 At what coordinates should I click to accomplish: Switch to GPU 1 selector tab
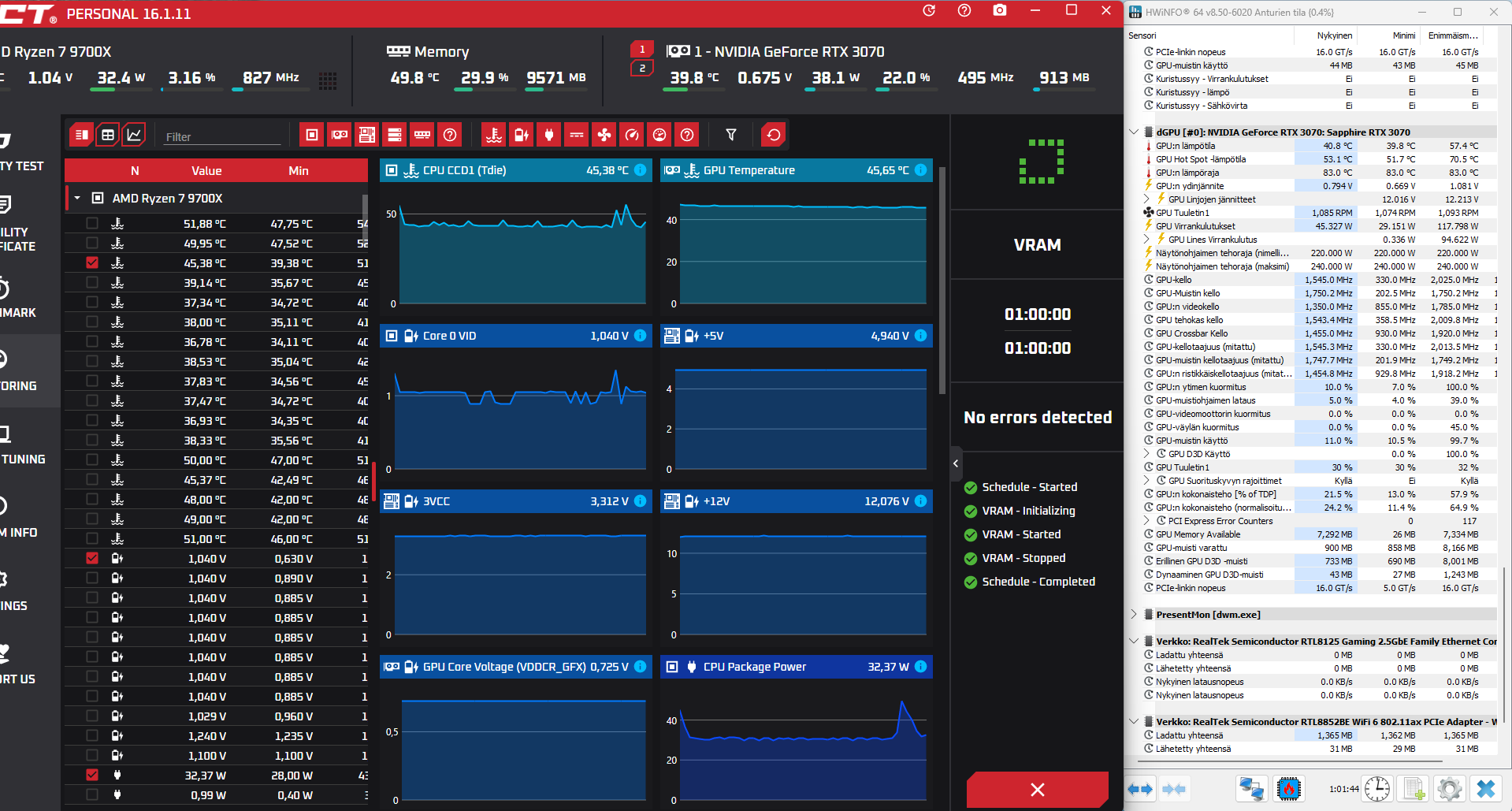[642, 50]
